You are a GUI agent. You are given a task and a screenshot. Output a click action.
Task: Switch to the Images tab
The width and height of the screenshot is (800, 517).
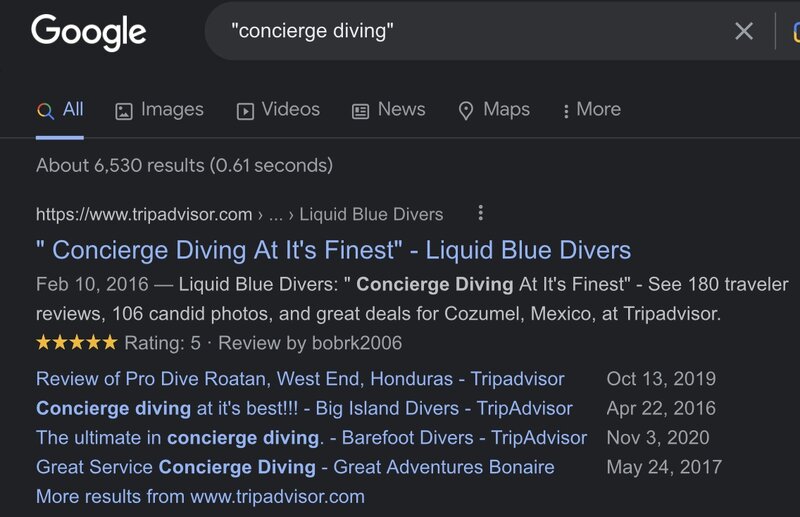coord(171,110)
